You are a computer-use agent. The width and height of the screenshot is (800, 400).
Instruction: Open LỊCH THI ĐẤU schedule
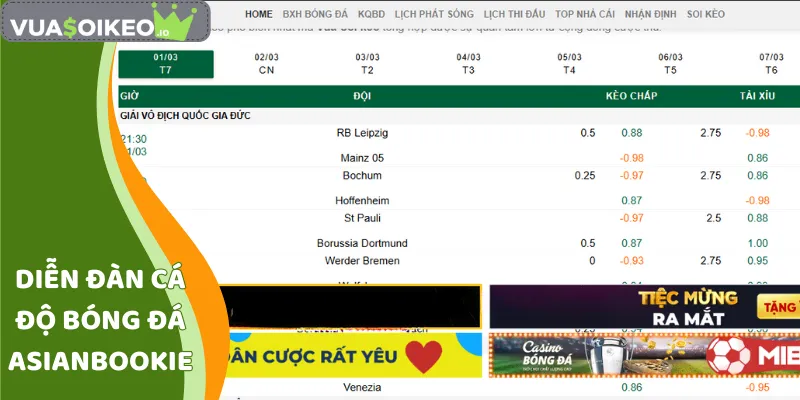[x=514, y=15]
